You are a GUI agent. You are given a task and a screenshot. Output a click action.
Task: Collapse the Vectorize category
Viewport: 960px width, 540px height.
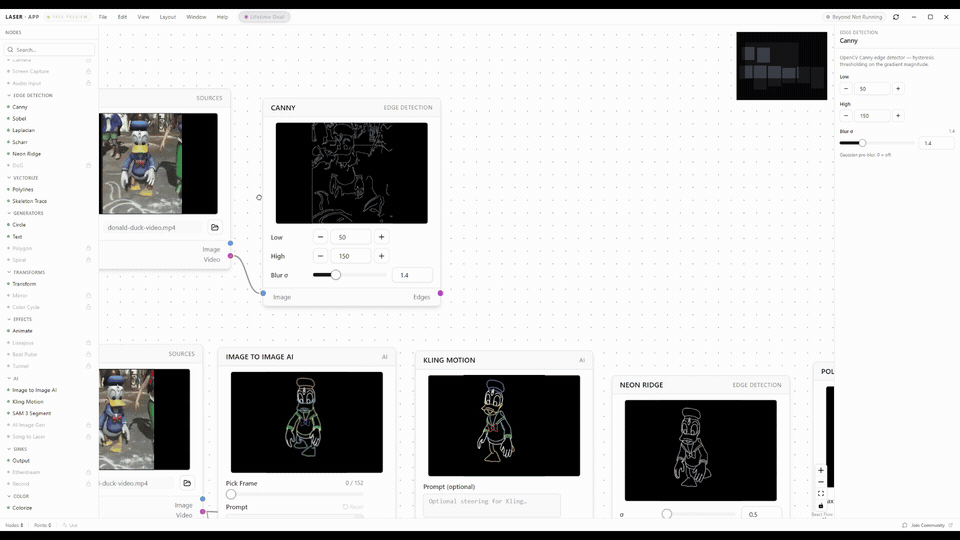pyautogui.click(x=23, y=178)
